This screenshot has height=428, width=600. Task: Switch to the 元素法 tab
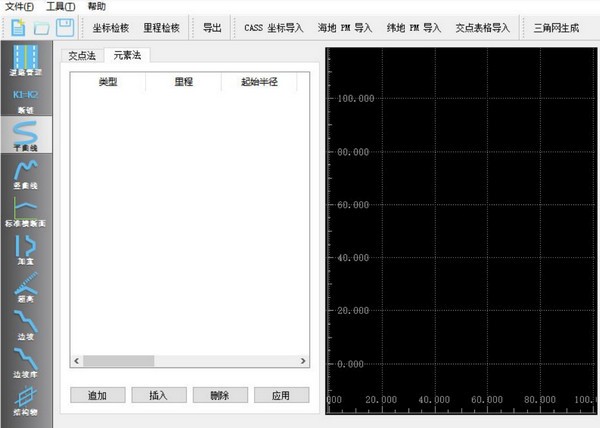pos(127,55)
